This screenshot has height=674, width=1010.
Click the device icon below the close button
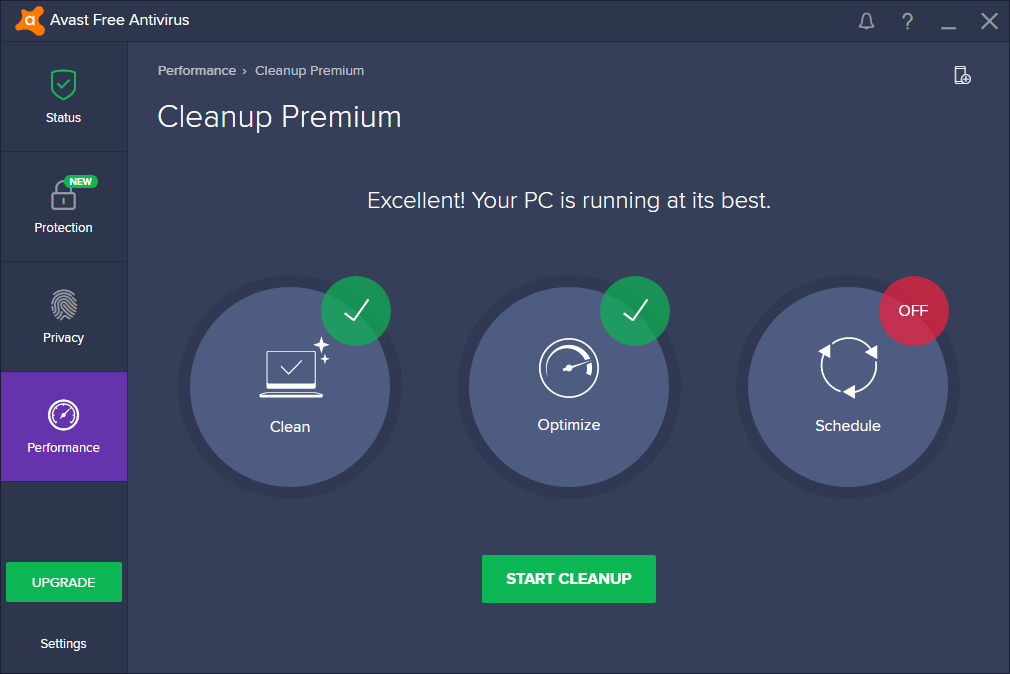pos(962,75)
